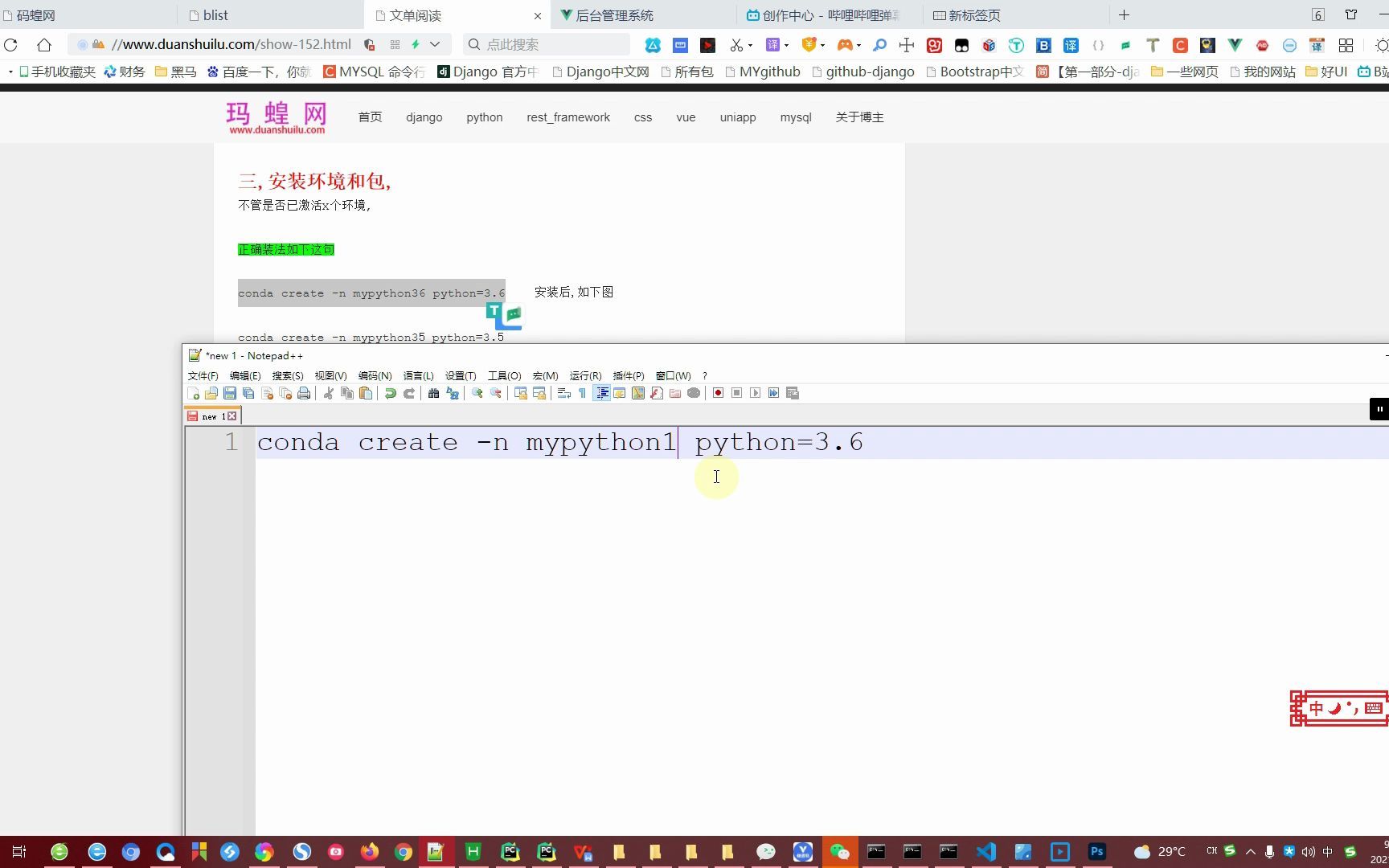Click the Save All icon in Notepad++

[248, 393]
